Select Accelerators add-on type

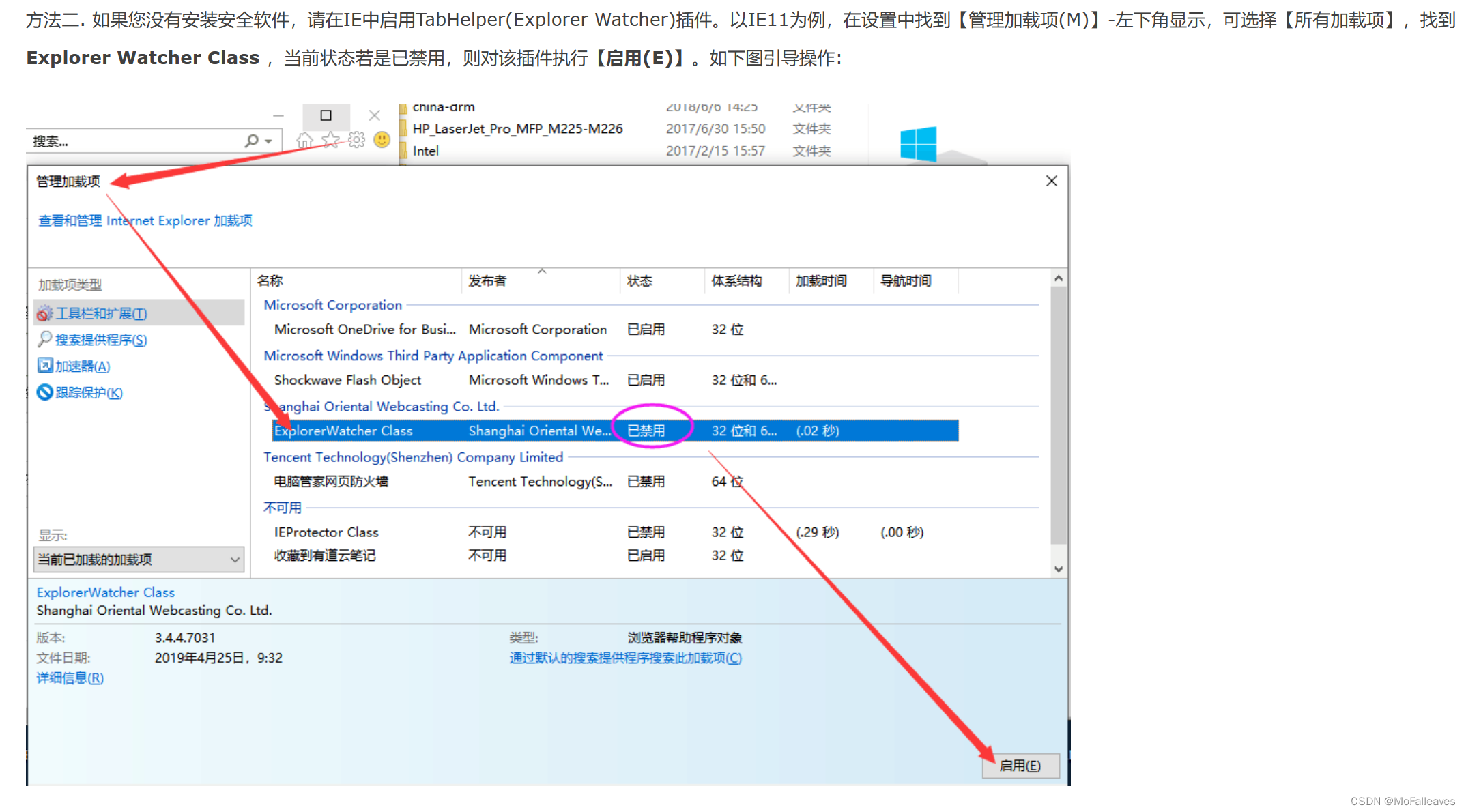tap(83, 366)
